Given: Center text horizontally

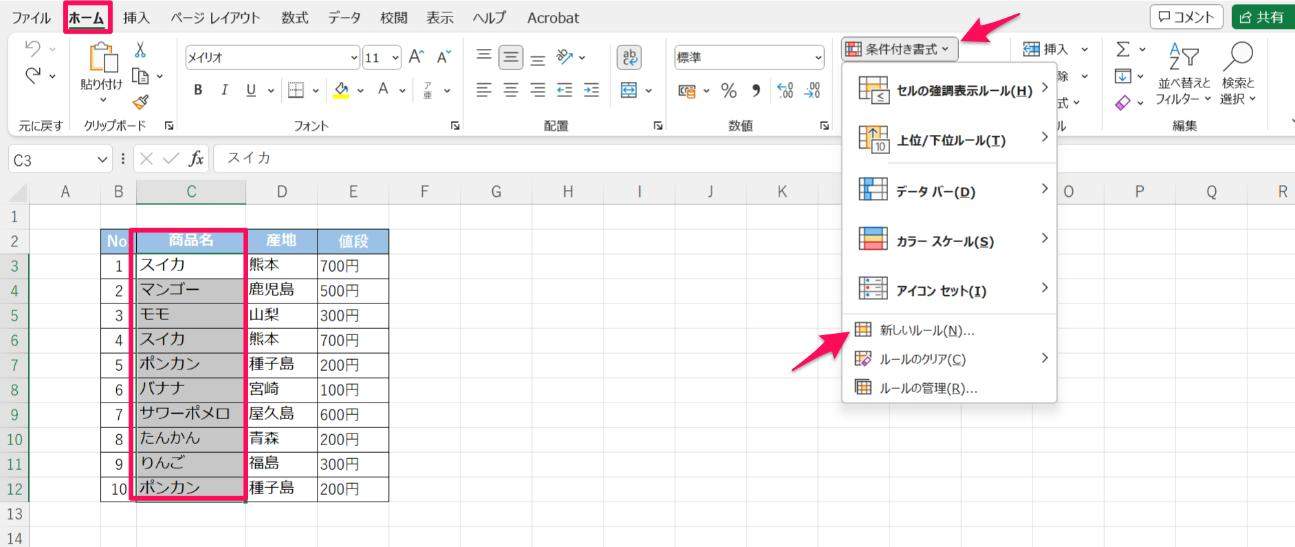Looking at the screenshot, I should (x=511, y=90).
